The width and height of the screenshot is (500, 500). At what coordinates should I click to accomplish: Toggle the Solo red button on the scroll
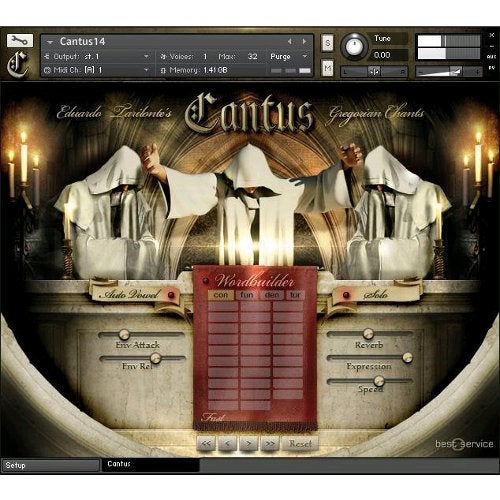(x=346, y=295)
